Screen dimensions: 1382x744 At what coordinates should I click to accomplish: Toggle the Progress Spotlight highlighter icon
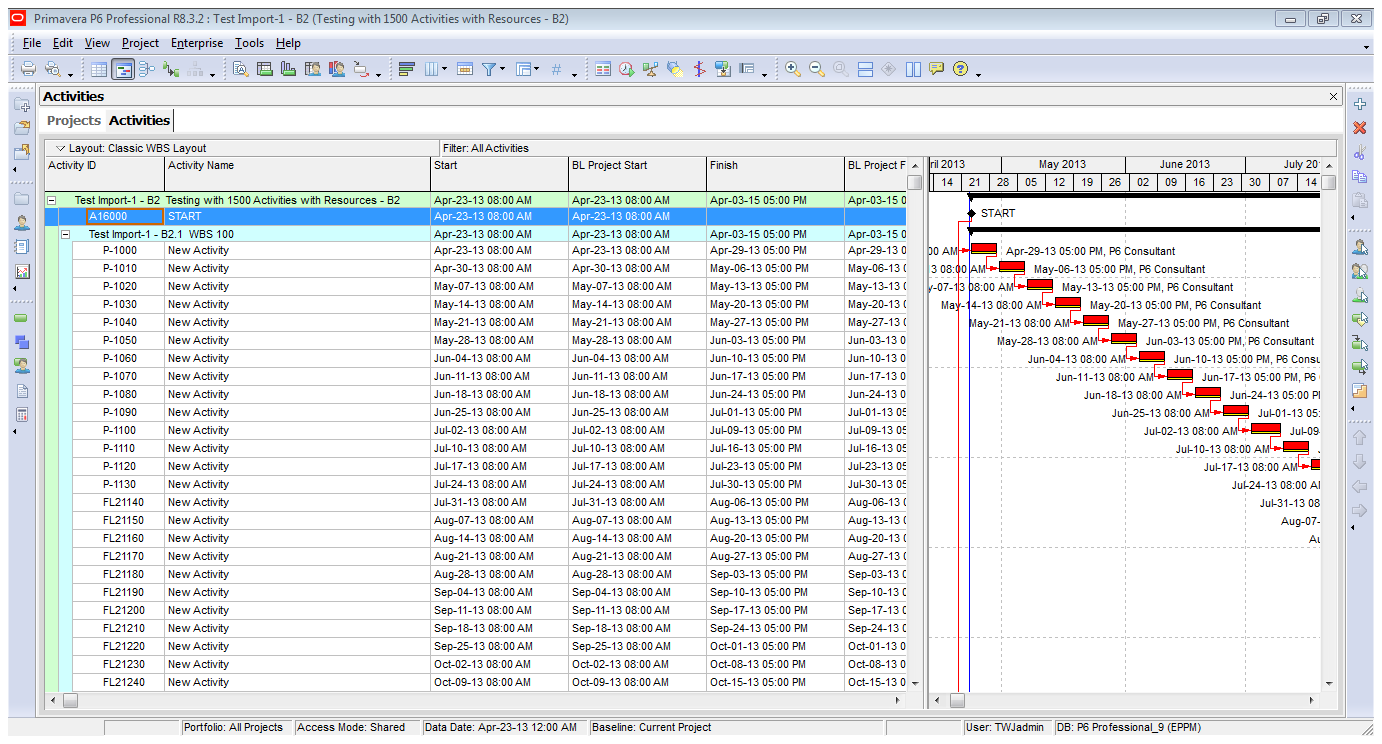click(x=675, y=69)
